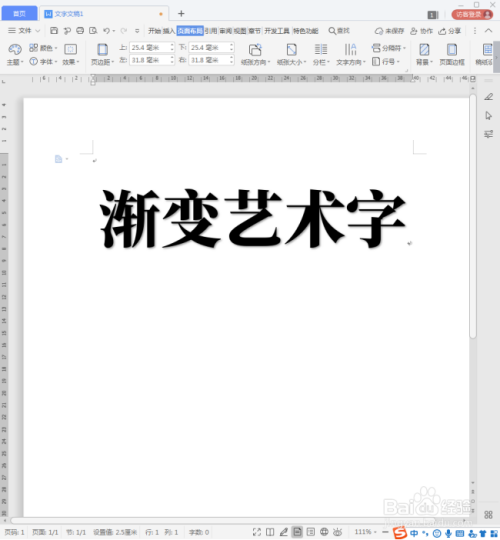The height and width of the screenshot is (540, 500).
Task: Click the 分享 share button
Action: [x=449, y=31]
